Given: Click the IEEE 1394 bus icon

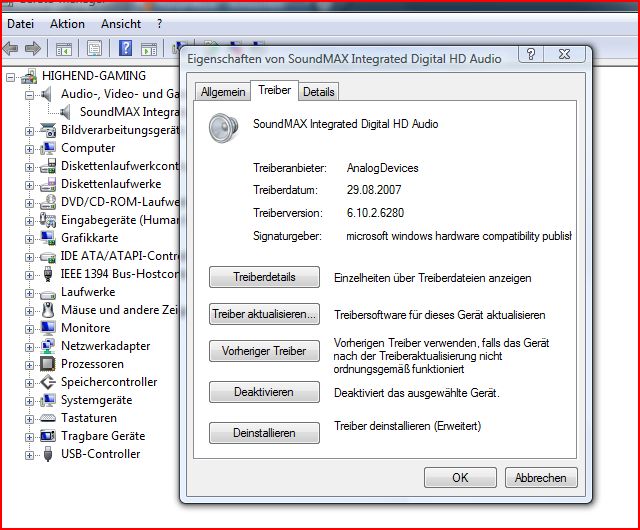Looking at the screenshot, I should 48,274.
